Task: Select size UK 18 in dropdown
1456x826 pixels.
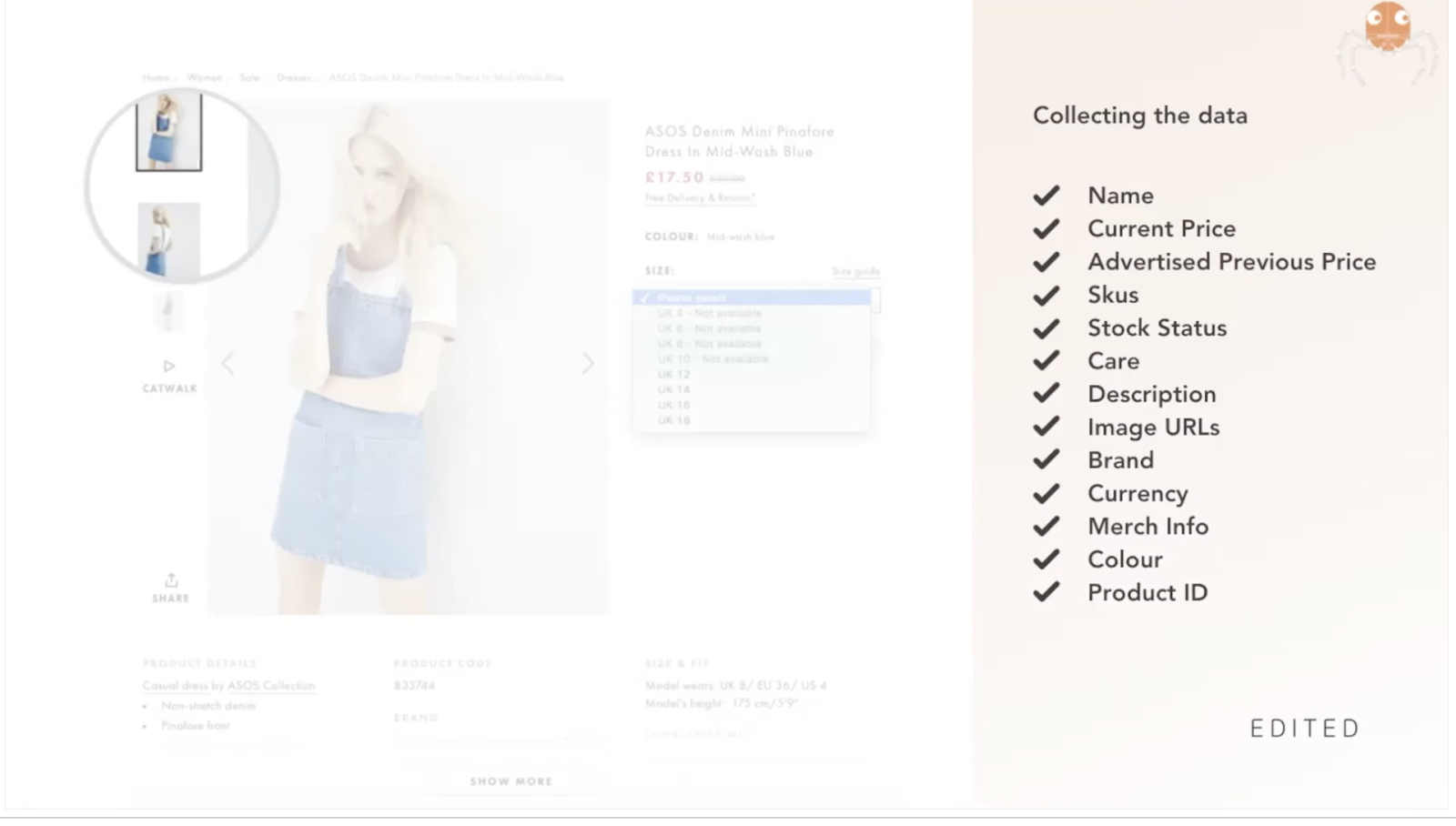Action: tap(674, 420)
